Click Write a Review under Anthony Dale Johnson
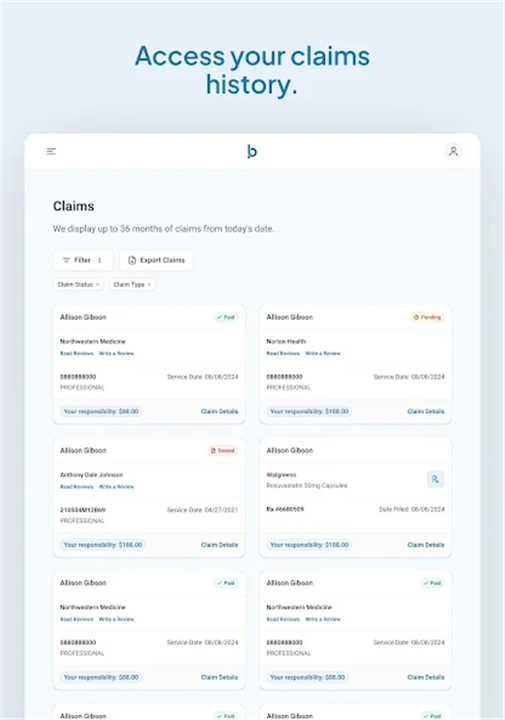Viewport: 505px width, 720px height. pyautogui.click(x=116, y=487)
